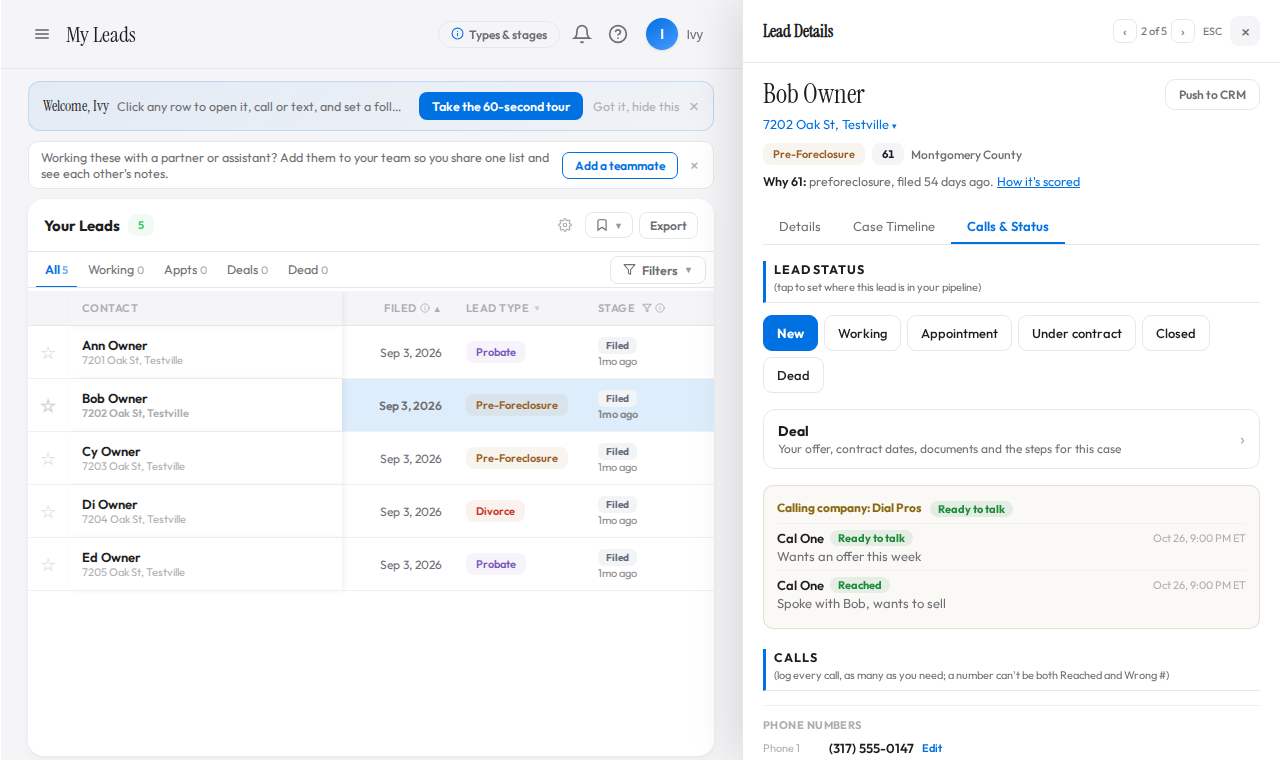Expand the Lead Type column dropdown

tap(537, 308)
